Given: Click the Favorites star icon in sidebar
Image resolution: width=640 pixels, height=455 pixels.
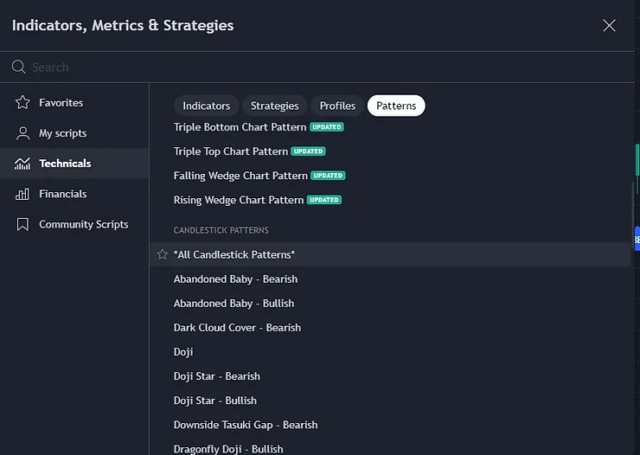Looking at the screenshot, I should coord(22,103).
